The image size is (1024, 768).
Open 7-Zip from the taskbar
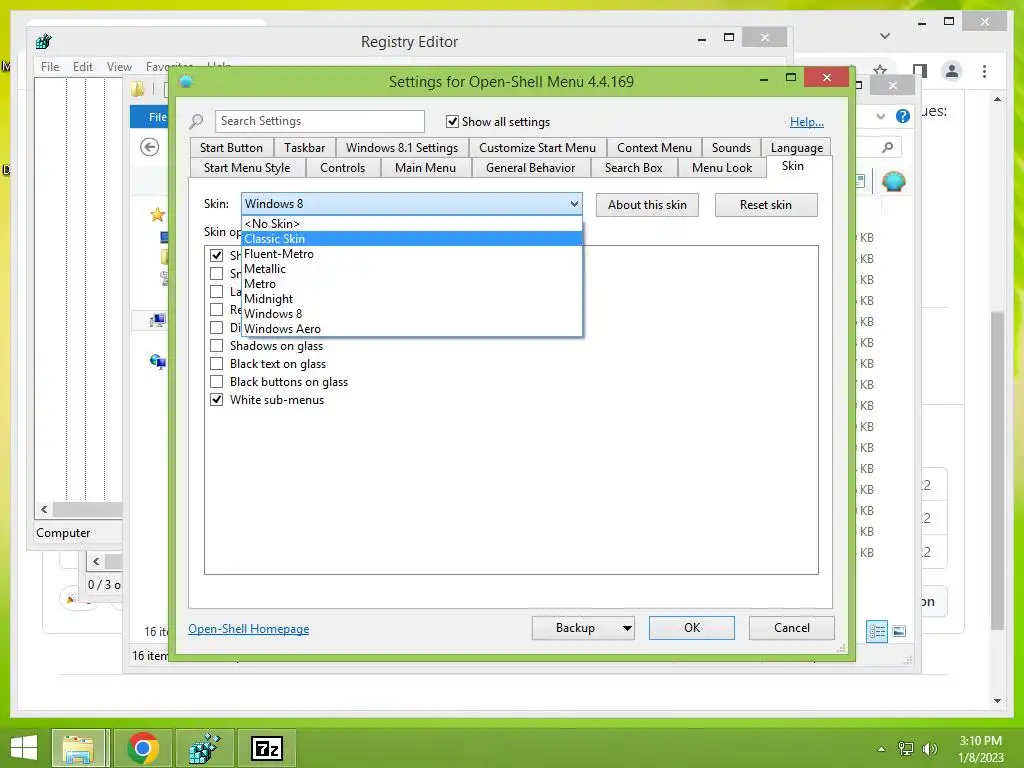point(267,748)
